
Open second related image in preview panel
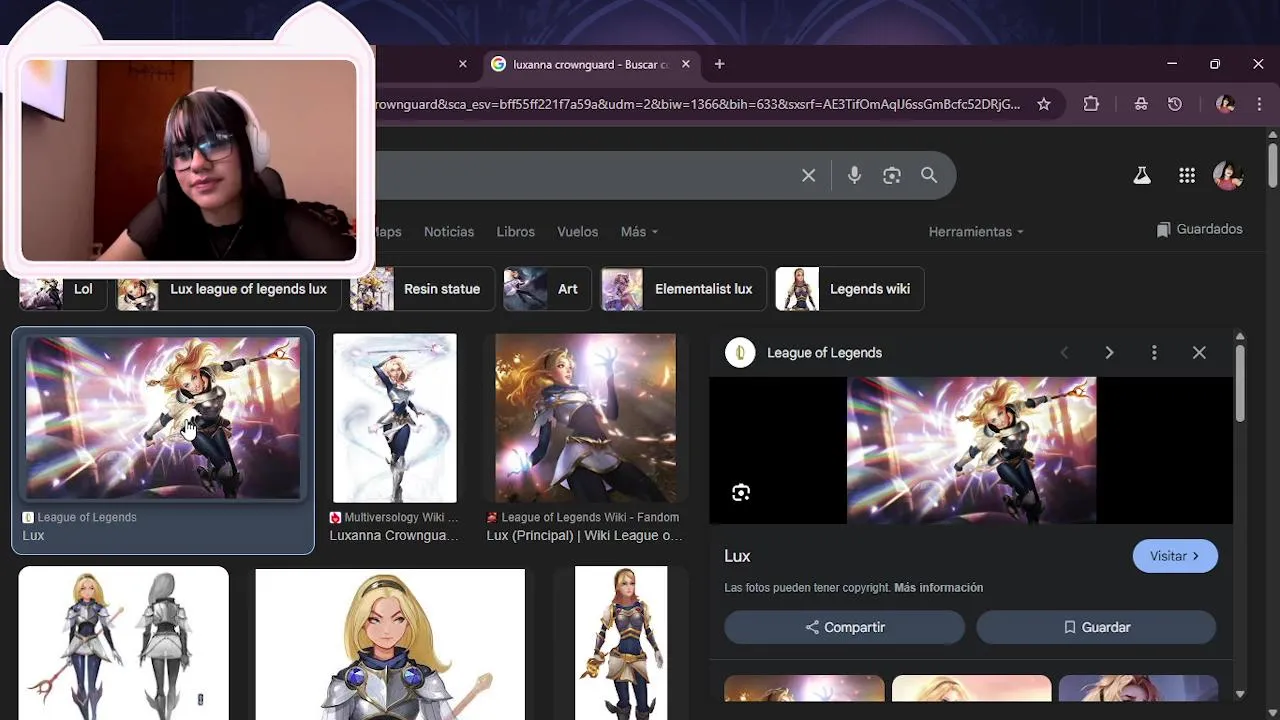click(x=971, y=688)
